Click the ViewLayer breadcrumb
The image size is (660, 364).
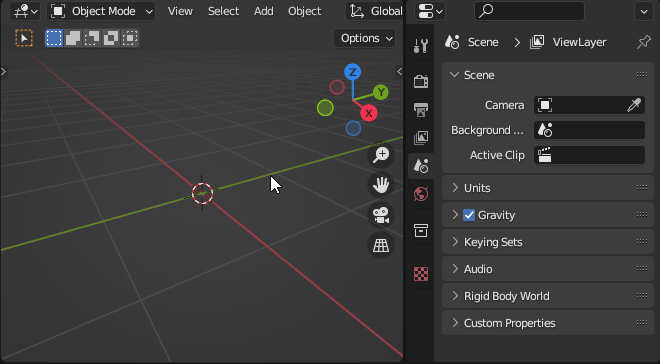pyautogui.click(x=568, y=42)
